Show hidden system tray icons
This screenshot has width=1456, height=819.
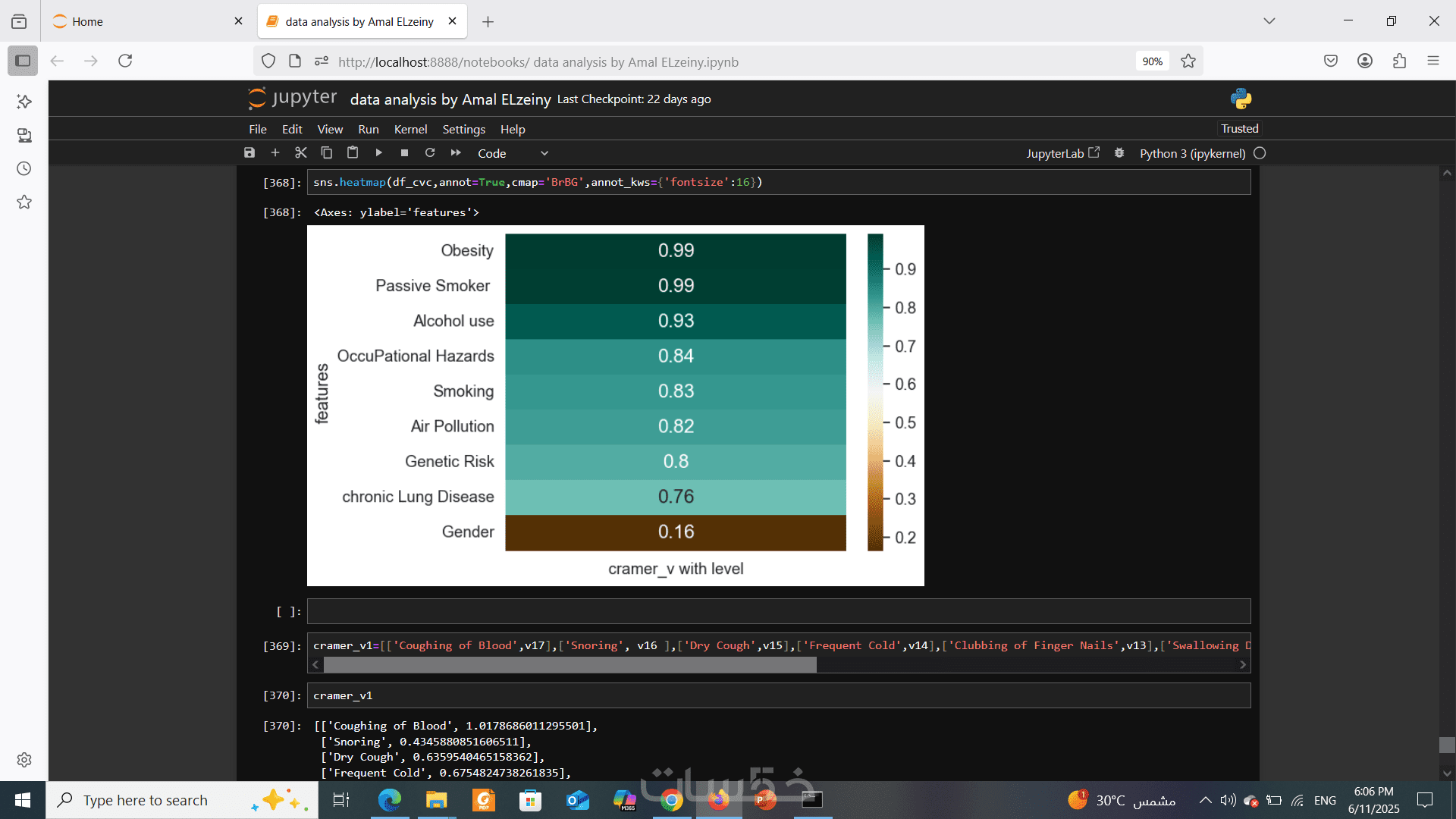click(1205, 800)
